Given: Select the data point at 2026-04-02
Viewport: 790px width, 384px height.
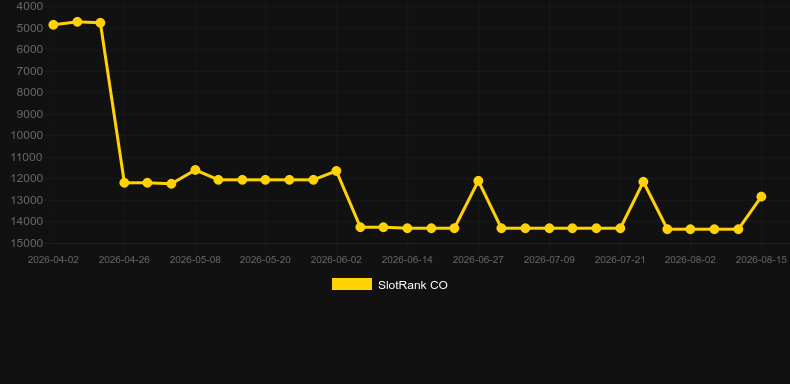Looking at the screenshot, I should pos(53,25).
